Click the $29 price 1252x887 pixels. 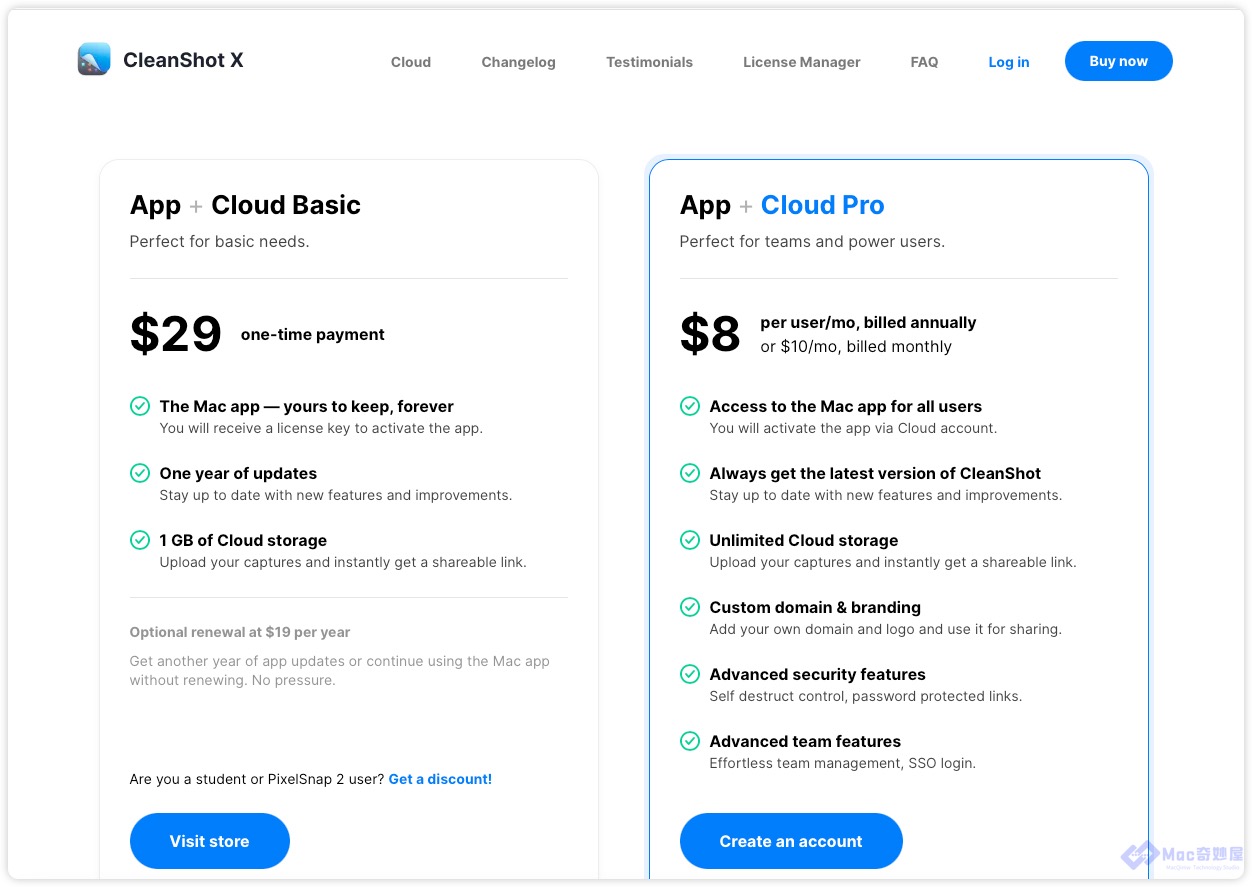click(x=175, y=334)
